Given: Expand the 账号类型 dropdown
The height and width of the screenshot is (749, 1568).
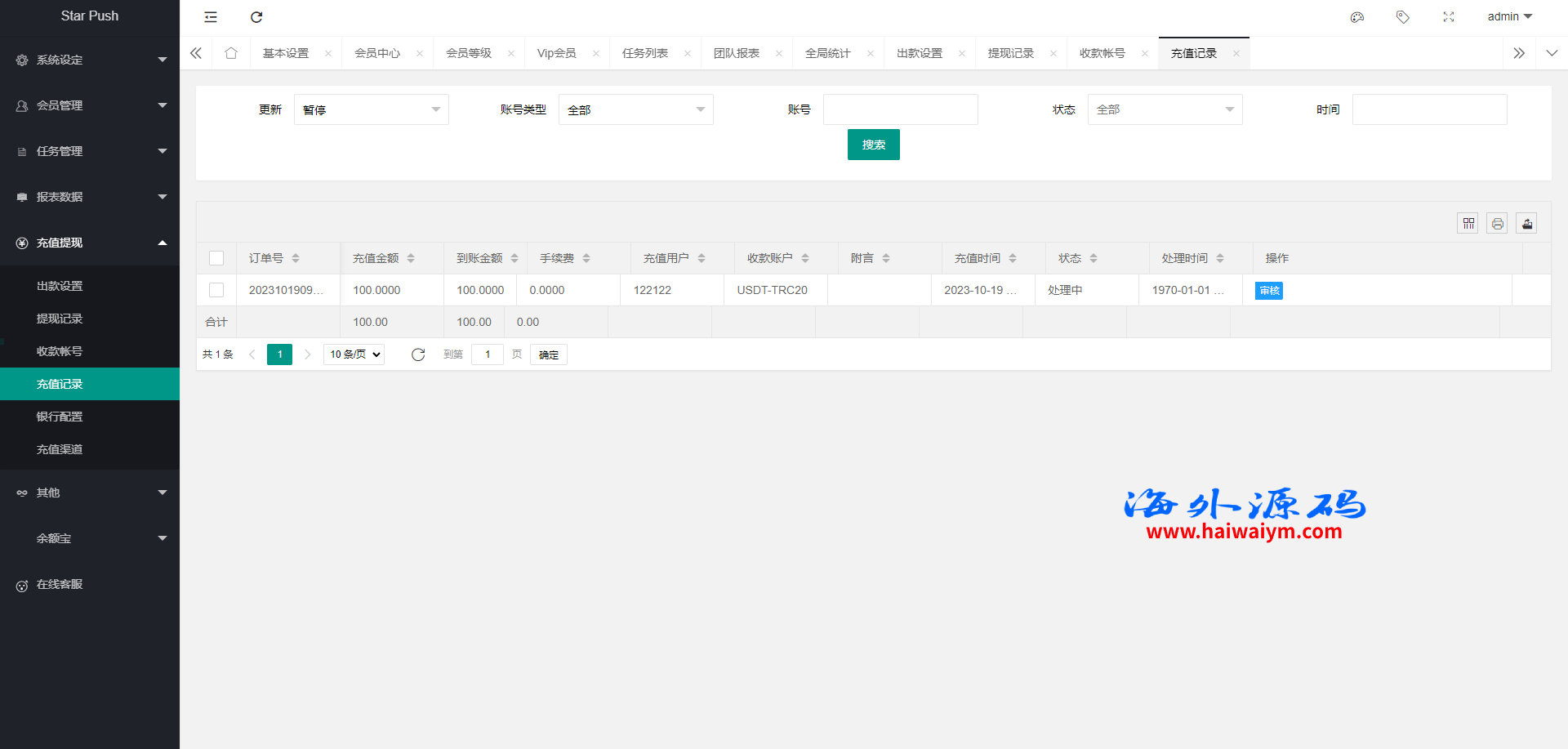Looking at the screenshot, I should tap(635, 109).
